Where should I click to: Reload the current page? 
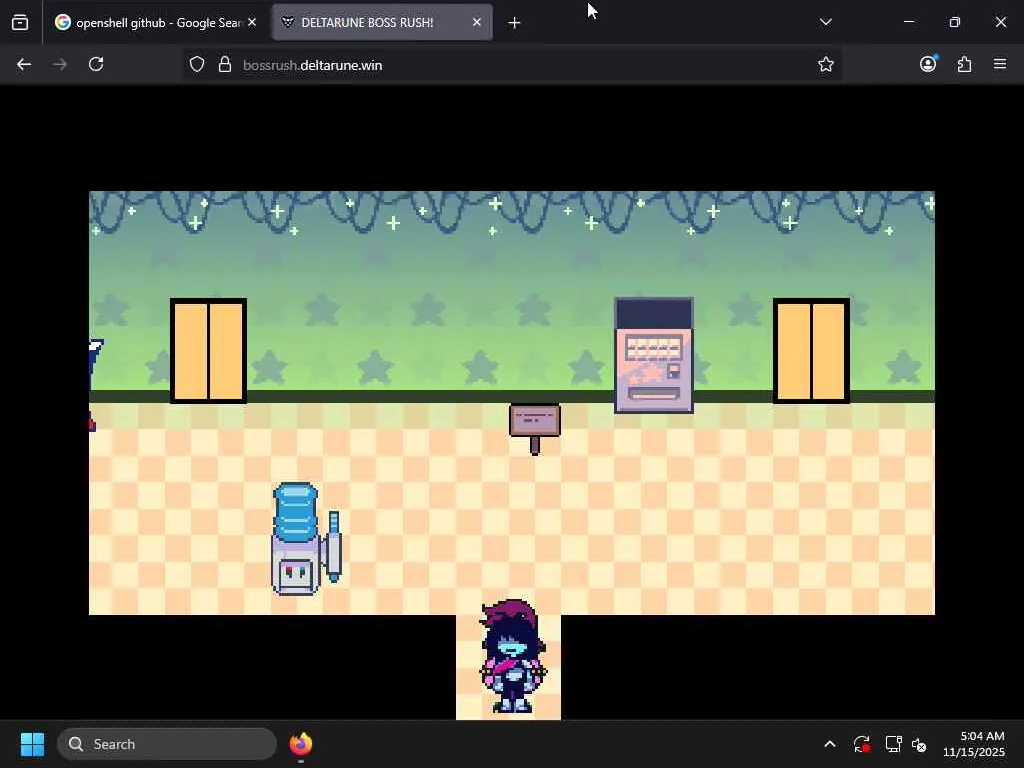[x=96, y=64]
